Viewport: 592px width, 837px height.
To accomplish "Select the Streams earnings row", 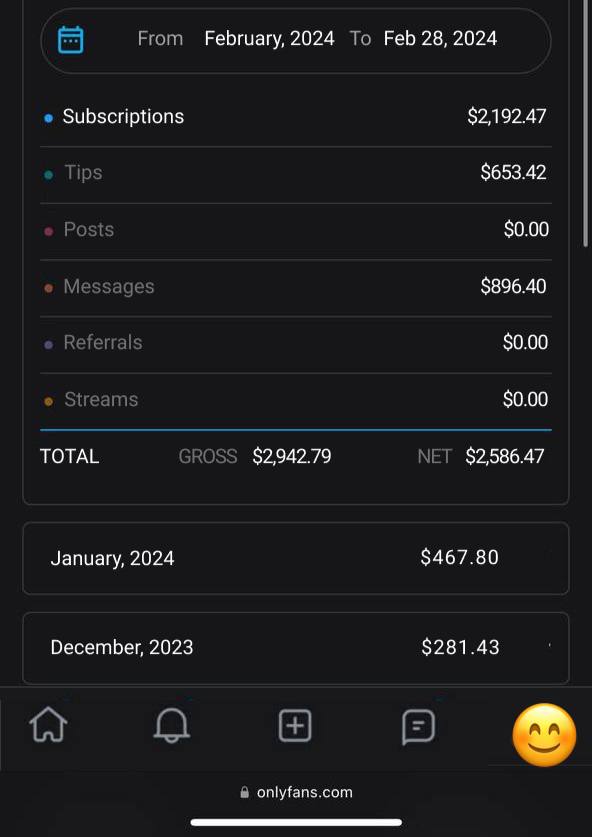I will 295,400.
